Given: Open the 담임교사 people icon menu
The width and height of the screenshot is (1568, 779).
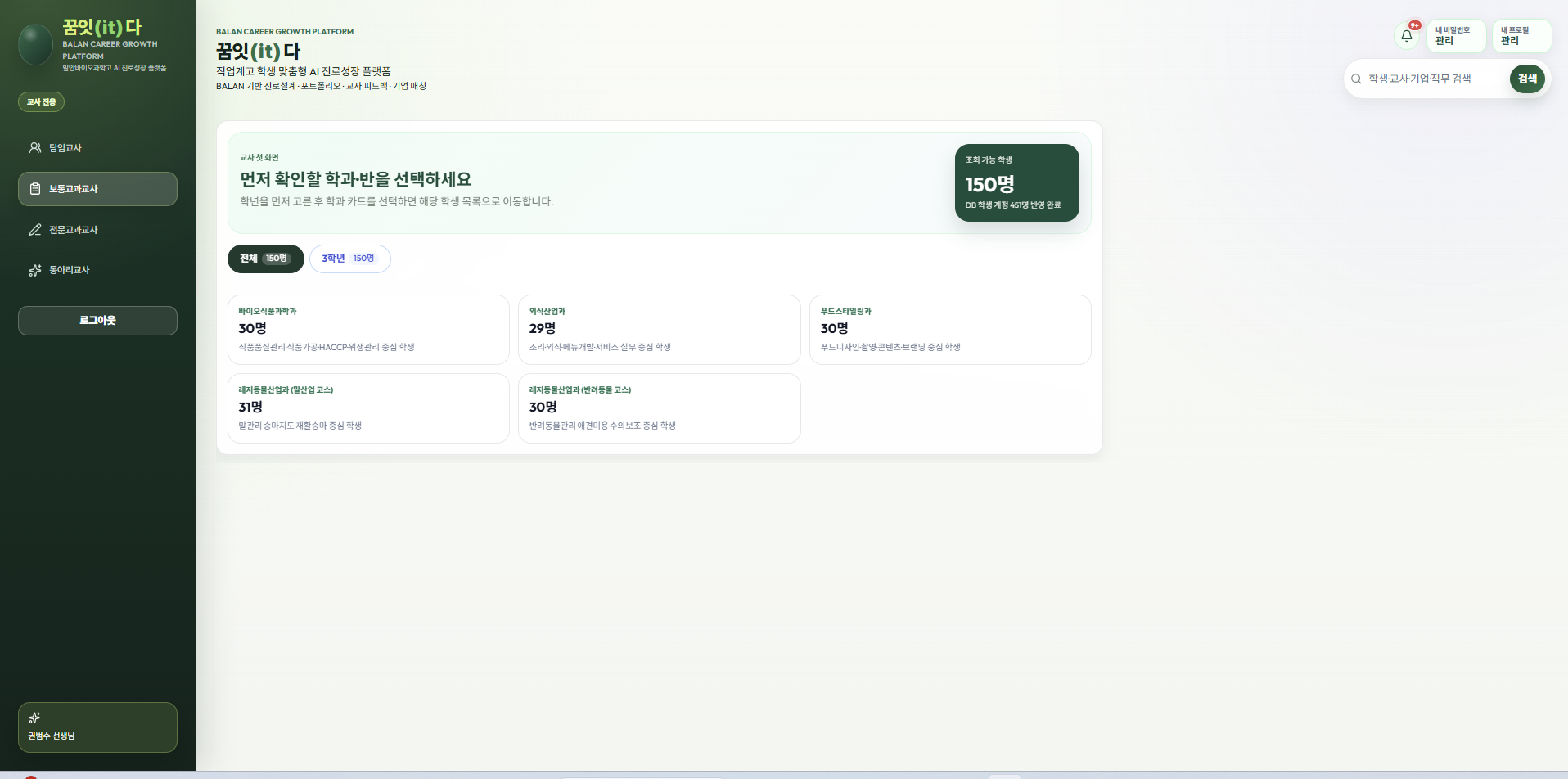Looking at the screenshot, I should [35, 148].
